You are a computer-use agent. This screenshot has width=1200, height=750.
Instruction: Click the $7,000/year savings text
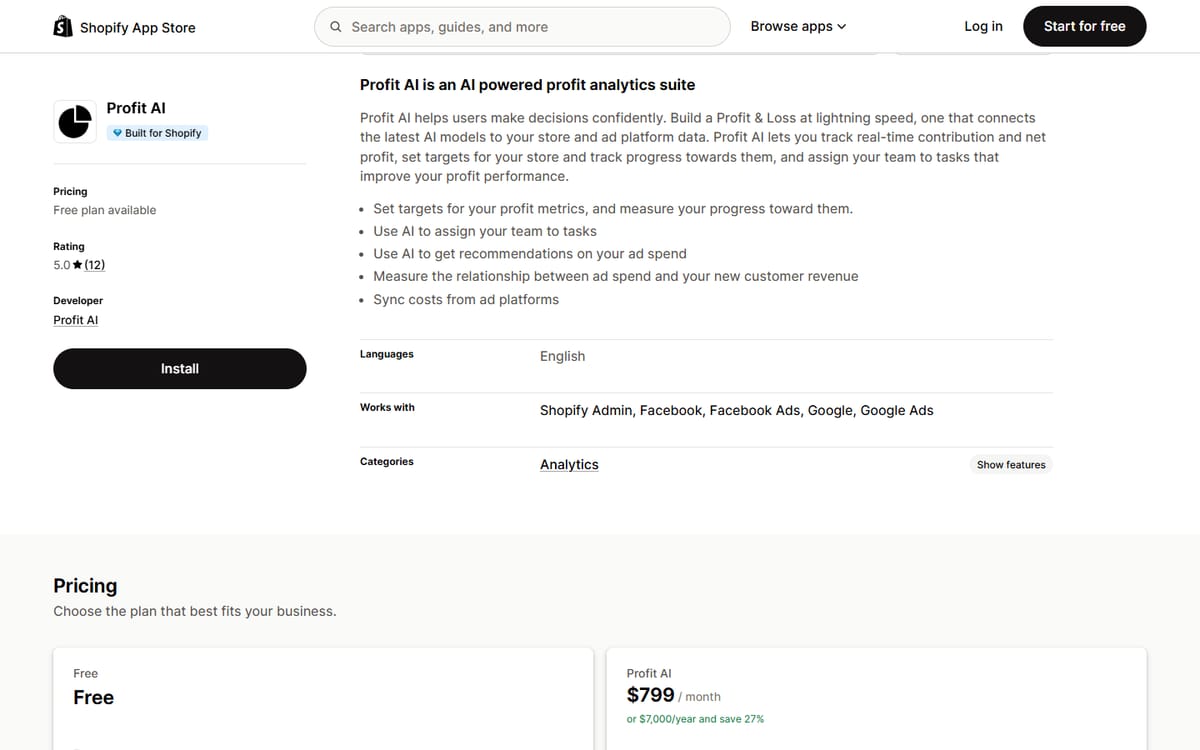[x=696, y=719]
